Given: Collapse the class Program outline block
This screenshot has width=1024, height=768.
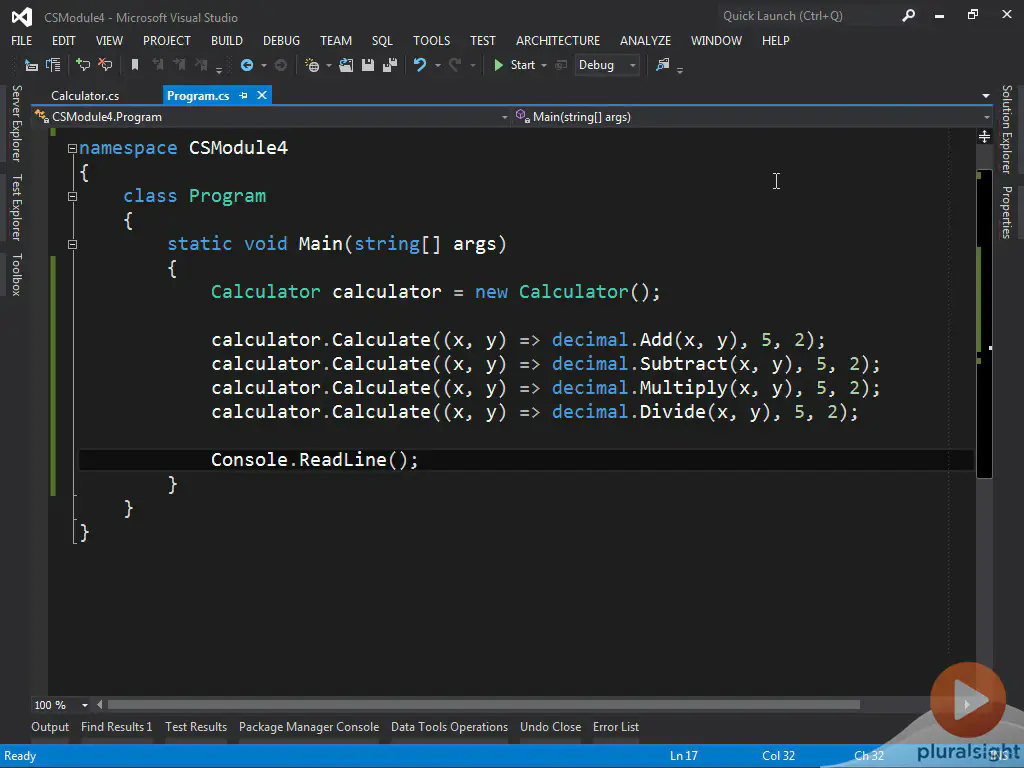Looking at the screenshot, I should pyautogui.click(x=72, y=196).
